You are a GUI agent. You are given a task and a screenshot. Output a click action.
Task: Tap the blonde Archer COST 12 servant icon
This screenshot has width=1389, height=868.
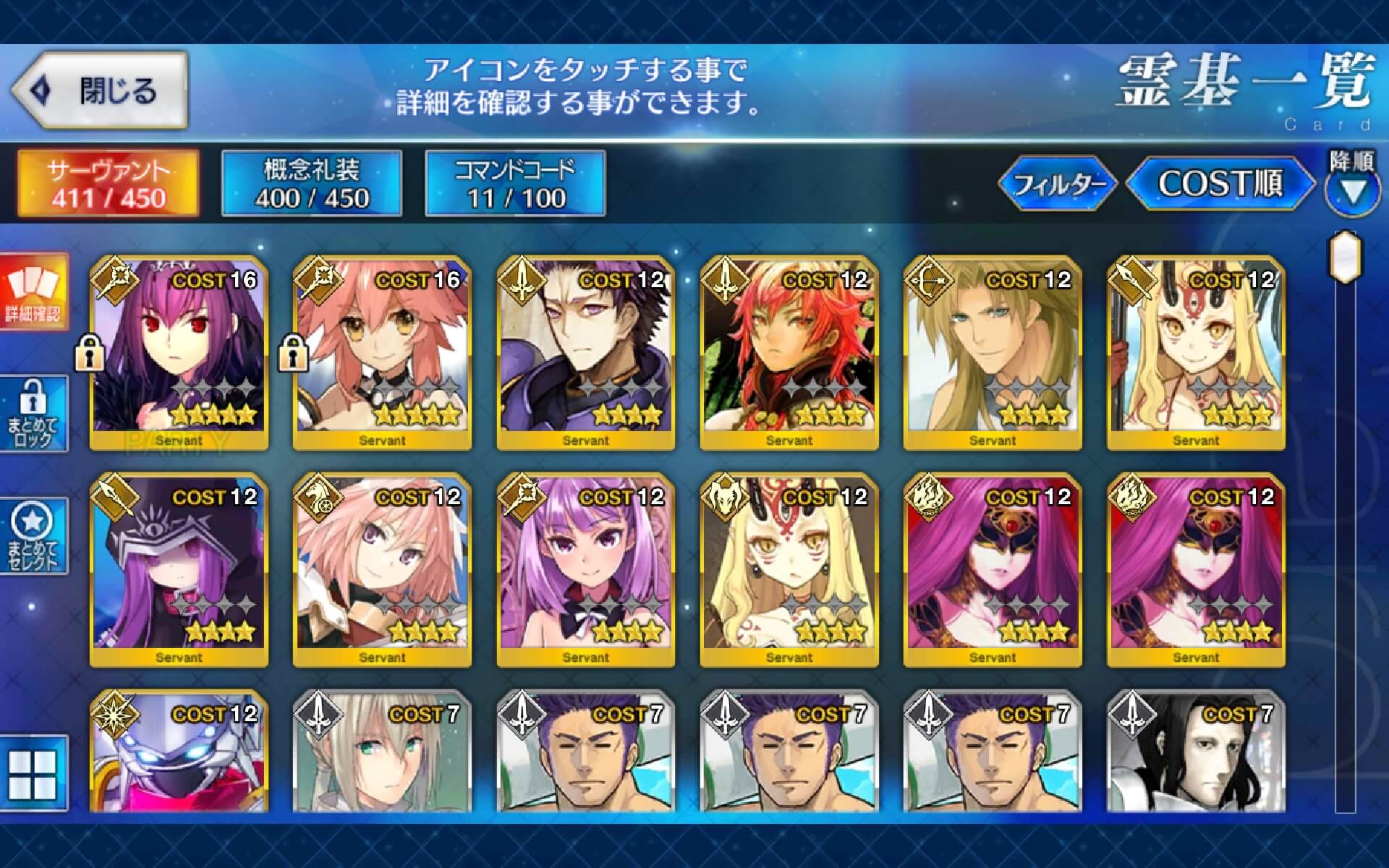[x=993, y=352]
